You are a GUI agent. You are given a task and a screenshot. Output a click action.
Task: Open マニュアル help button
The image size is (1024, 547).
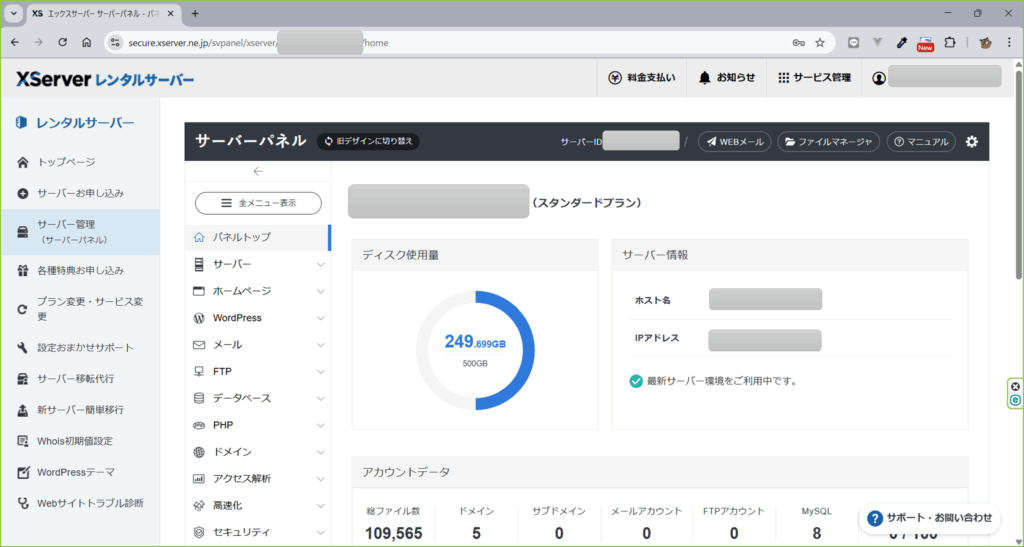(x=921, y=142)
